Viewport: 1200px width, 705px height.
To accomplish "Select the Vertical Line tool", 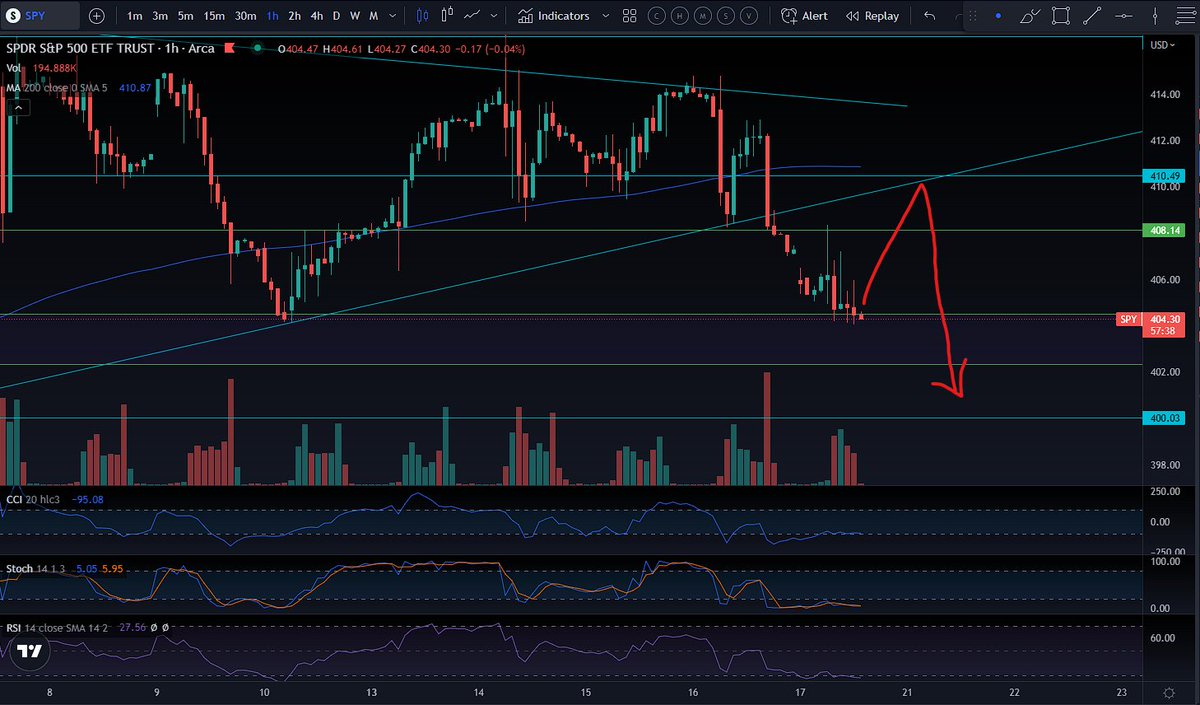I will (1156, 15).
